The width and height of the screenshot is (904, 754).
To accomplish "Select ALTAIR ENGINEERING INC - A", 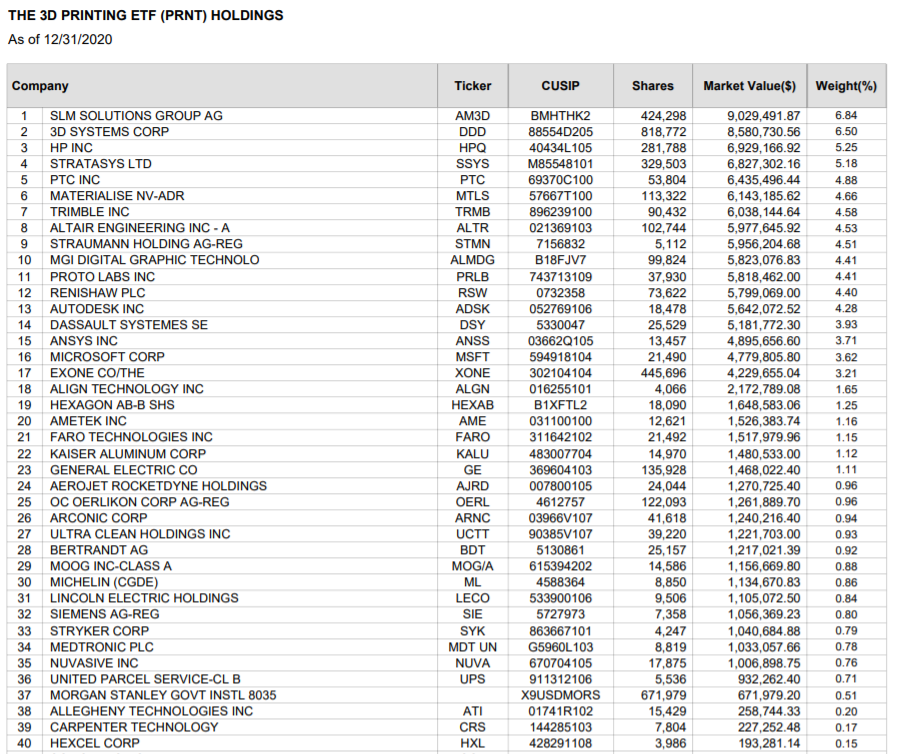I will [x=140, y=228].
